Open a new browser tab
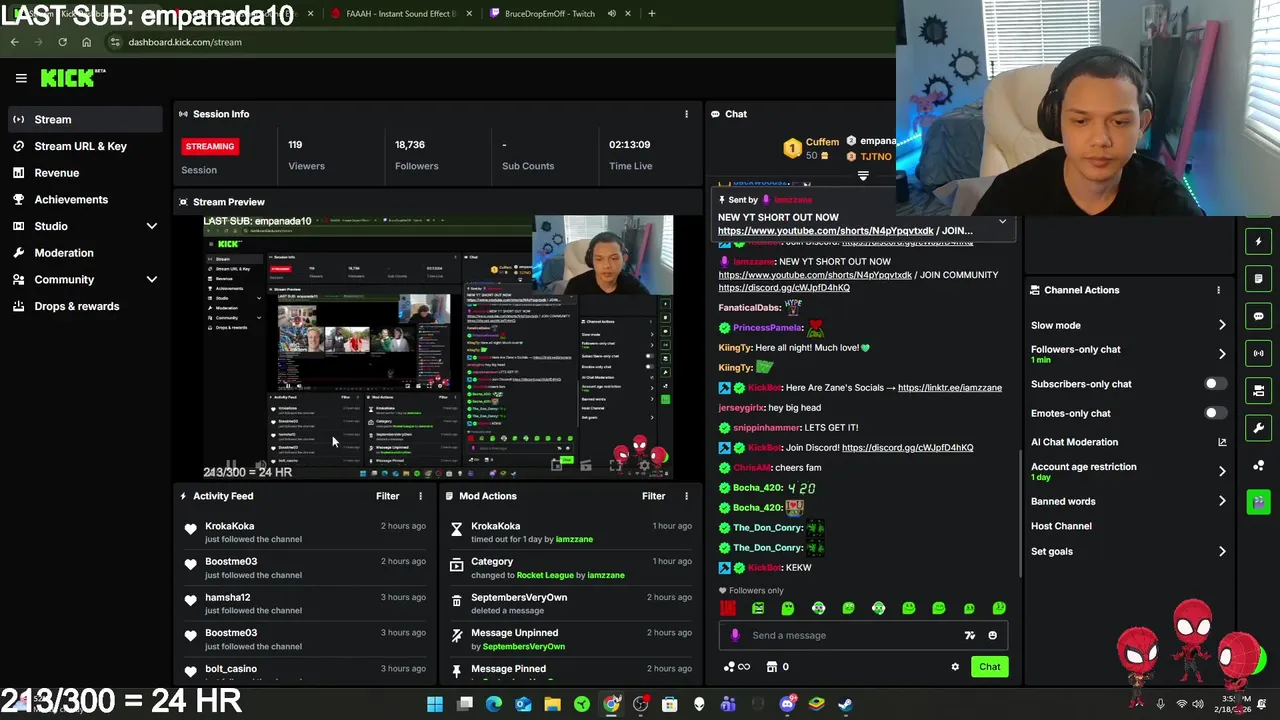1280x720 pixels. tap(651, 14)
